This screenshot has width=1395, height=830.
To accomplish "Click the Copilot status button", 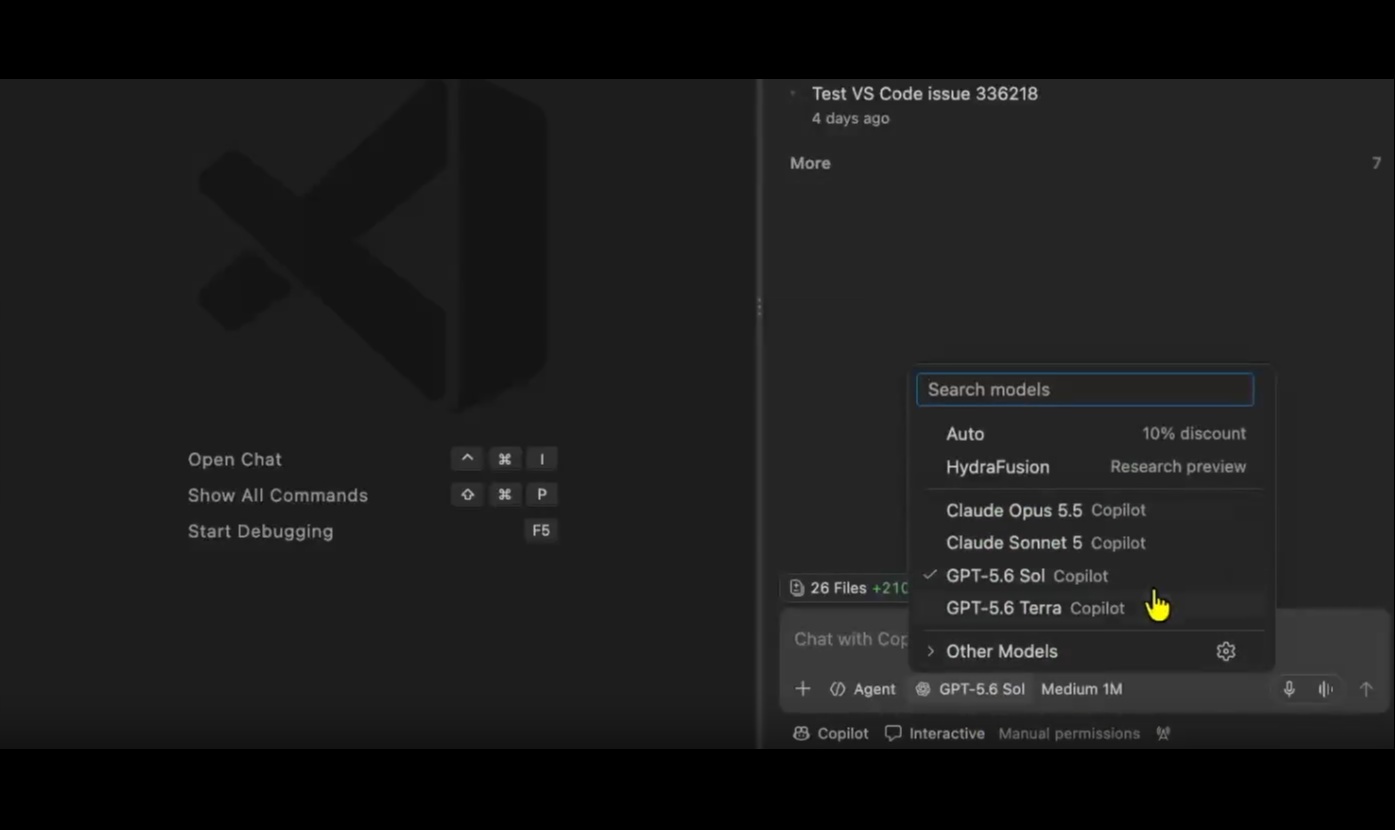I will coord(830,733).
